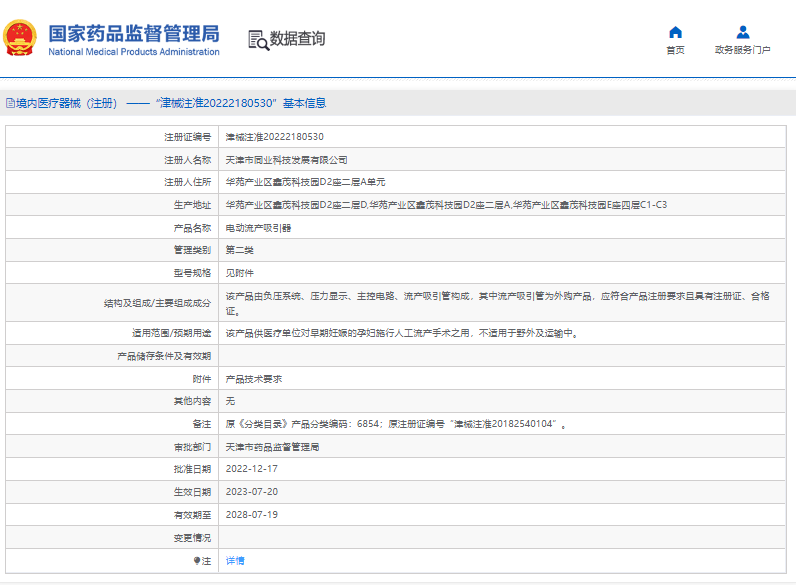Click the National Medical Products Administration English subtitle
Image resolution: width=796 pixels, height=585 pixels.
[x=134, y=52]
